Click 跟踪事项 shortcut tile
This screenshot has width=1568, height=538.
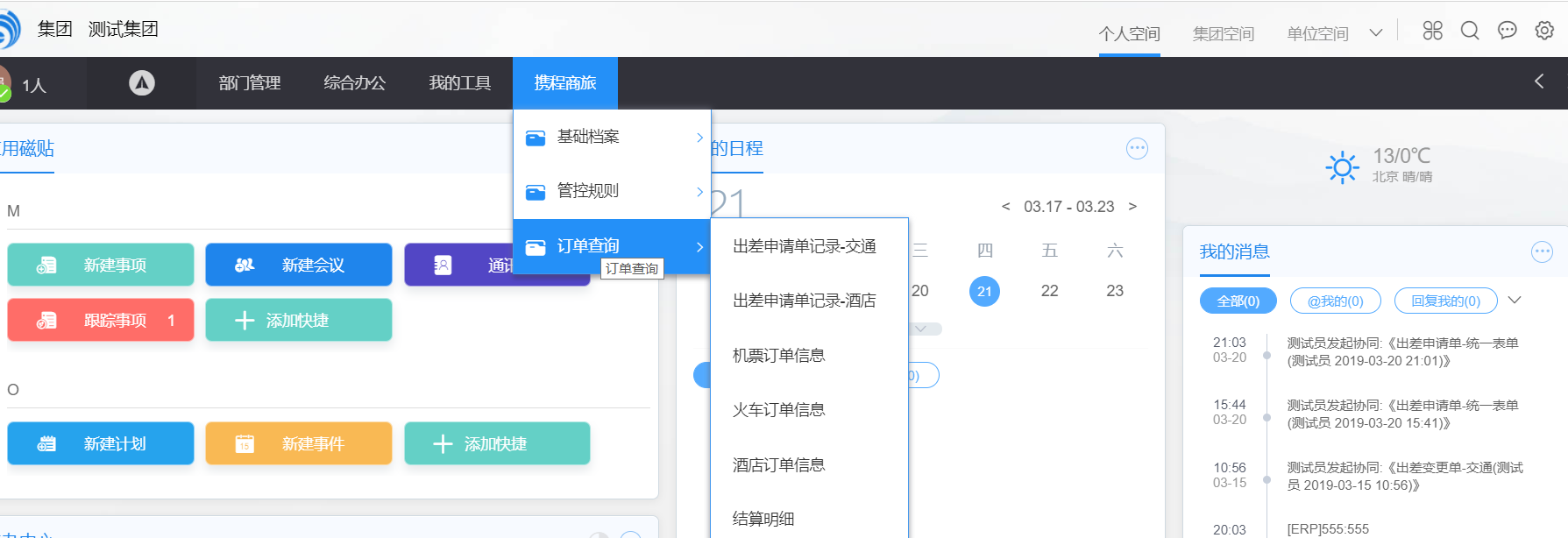click(x=101, y=320)
